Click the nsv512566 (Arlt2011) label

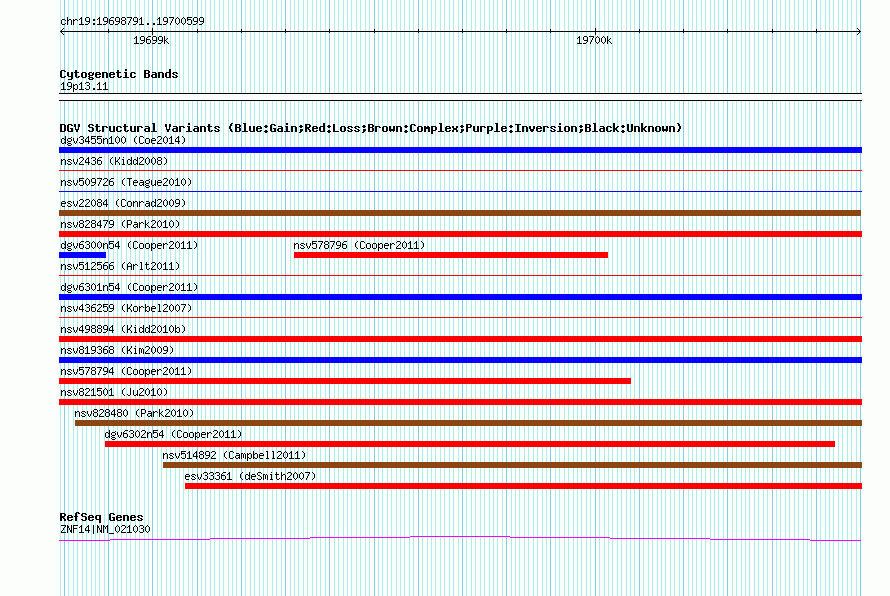120,266
